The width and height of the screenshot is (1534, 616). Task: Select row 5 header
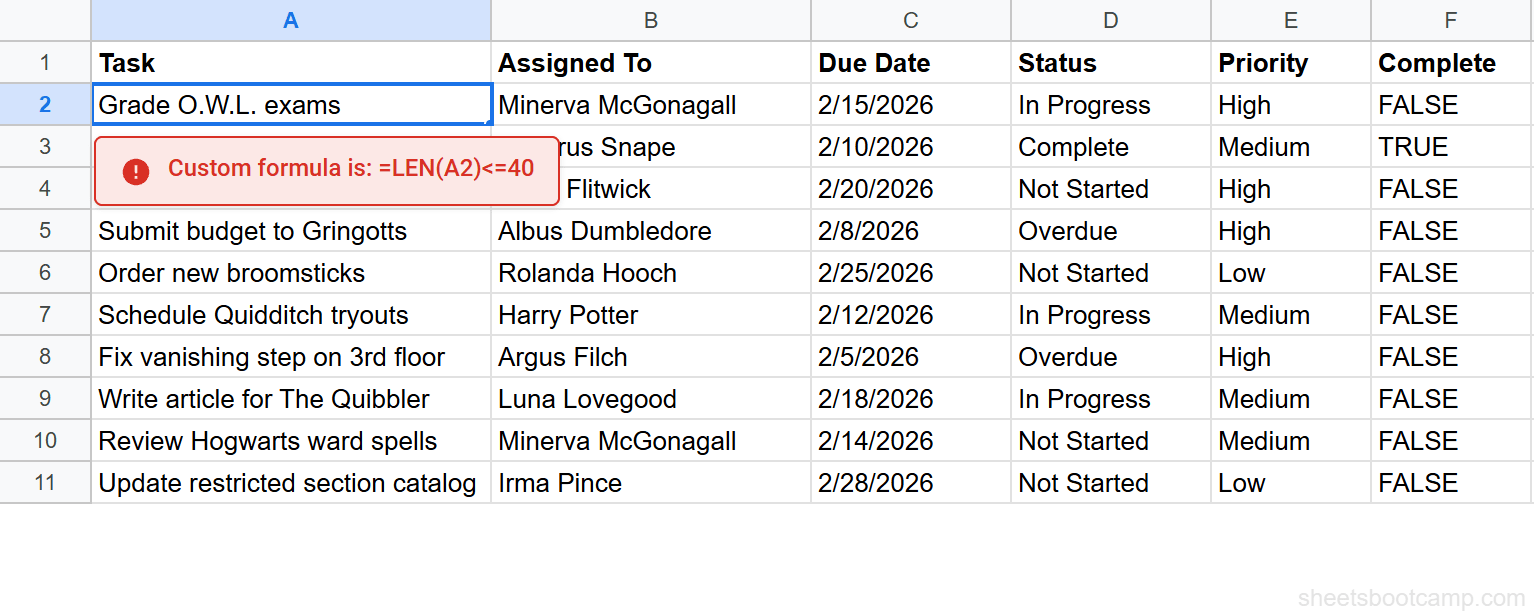(45, 230)
